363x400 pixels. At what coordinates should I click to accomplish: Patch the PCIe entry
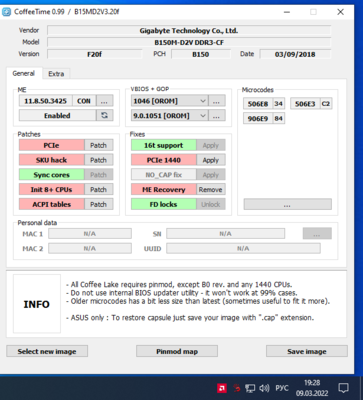pyautogui.click(x=98, y=145)
